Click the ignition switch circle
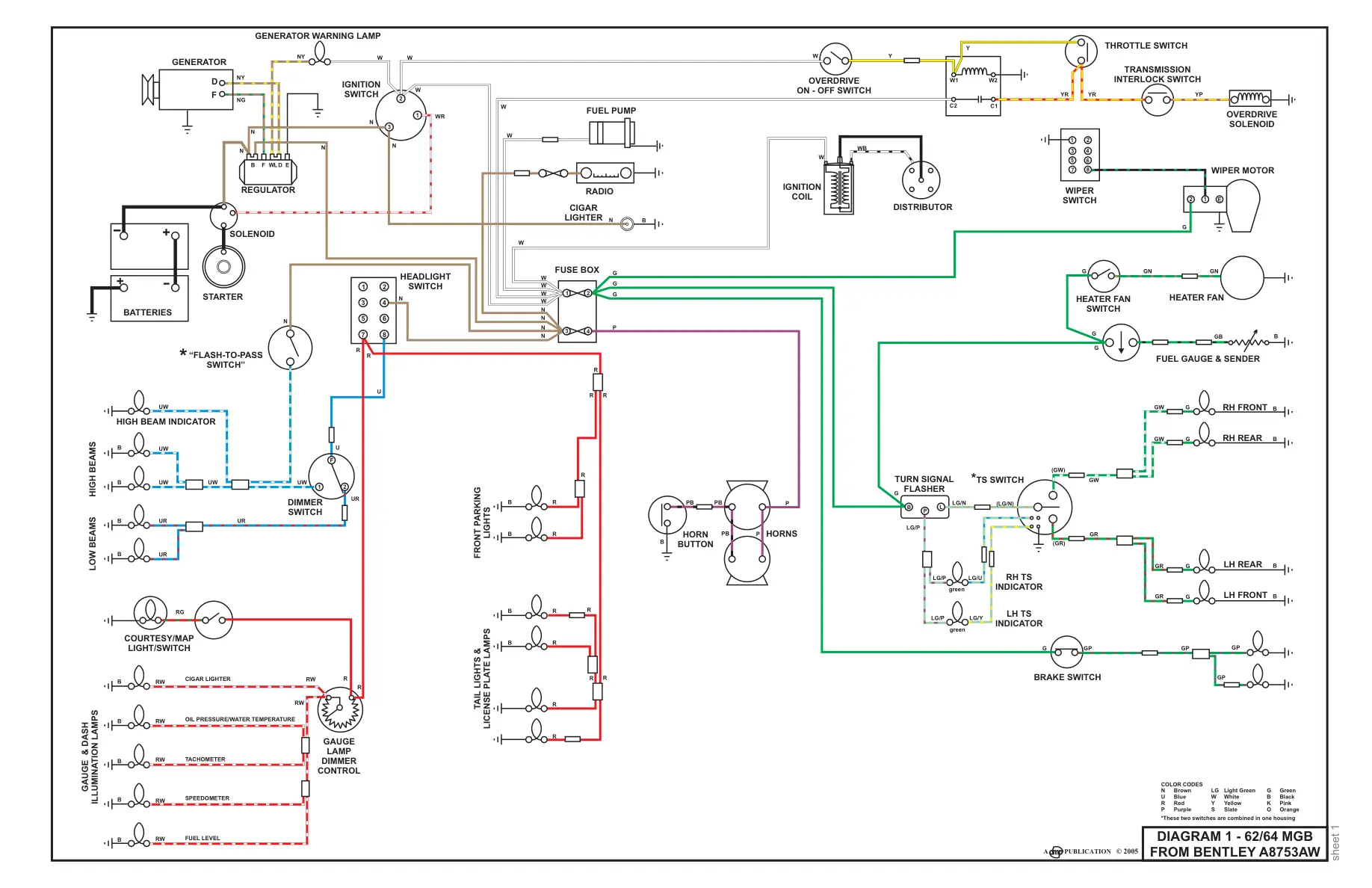This screenshot has width=1372, height=888. (x=401, y=115)
